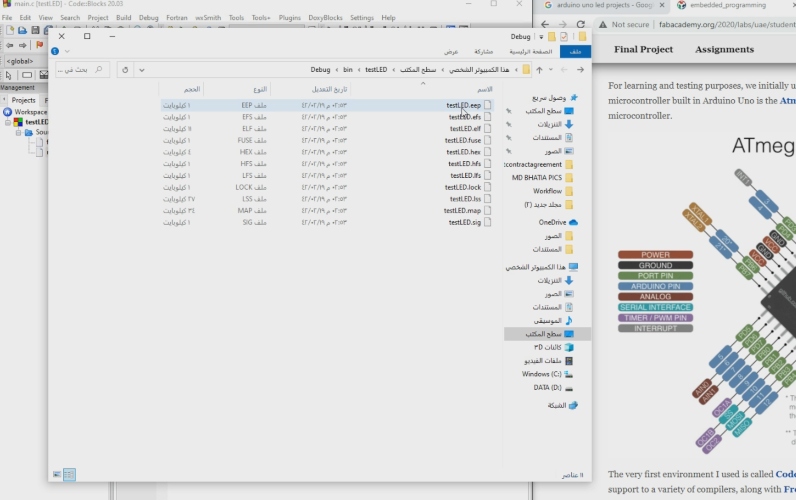Select the testLED.sig file
The width and height of the screenshot is (796, 500).
326,222
